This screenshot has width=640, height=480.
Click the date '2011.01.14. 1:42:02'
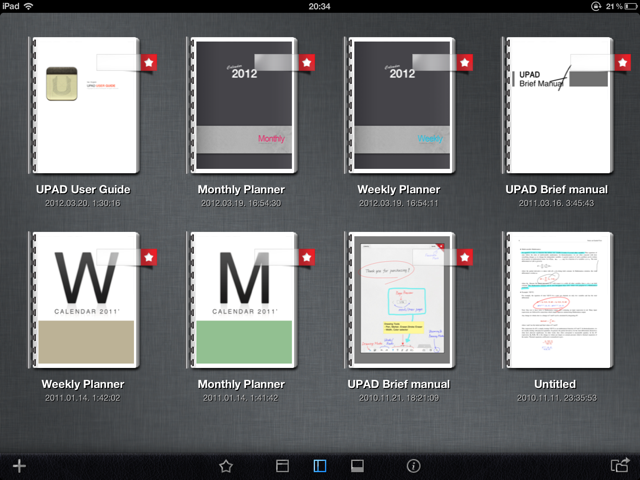[83, 398]
